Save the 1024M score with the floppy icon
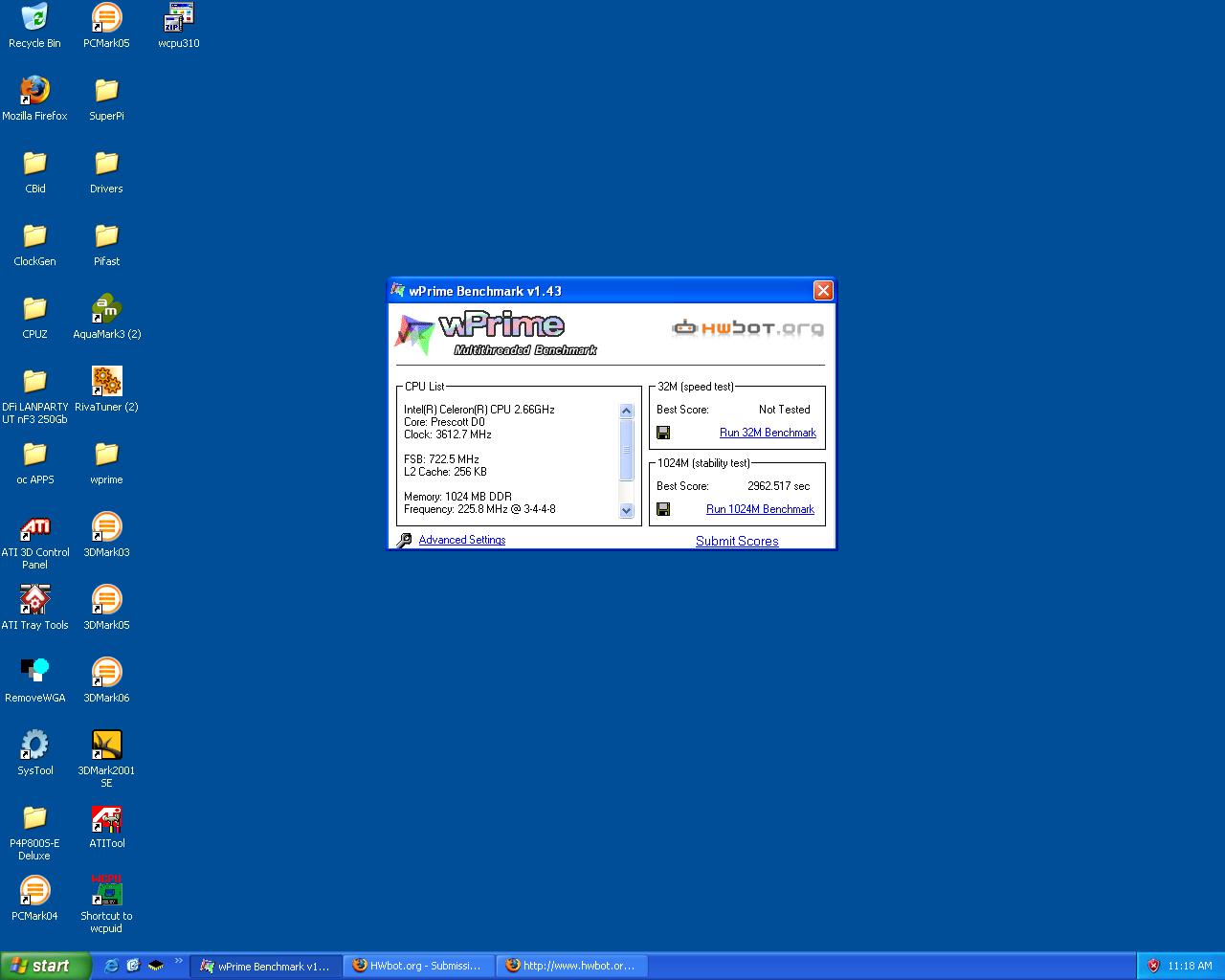Viewport: 1225px width, 980px height. [x=663, y=509]
